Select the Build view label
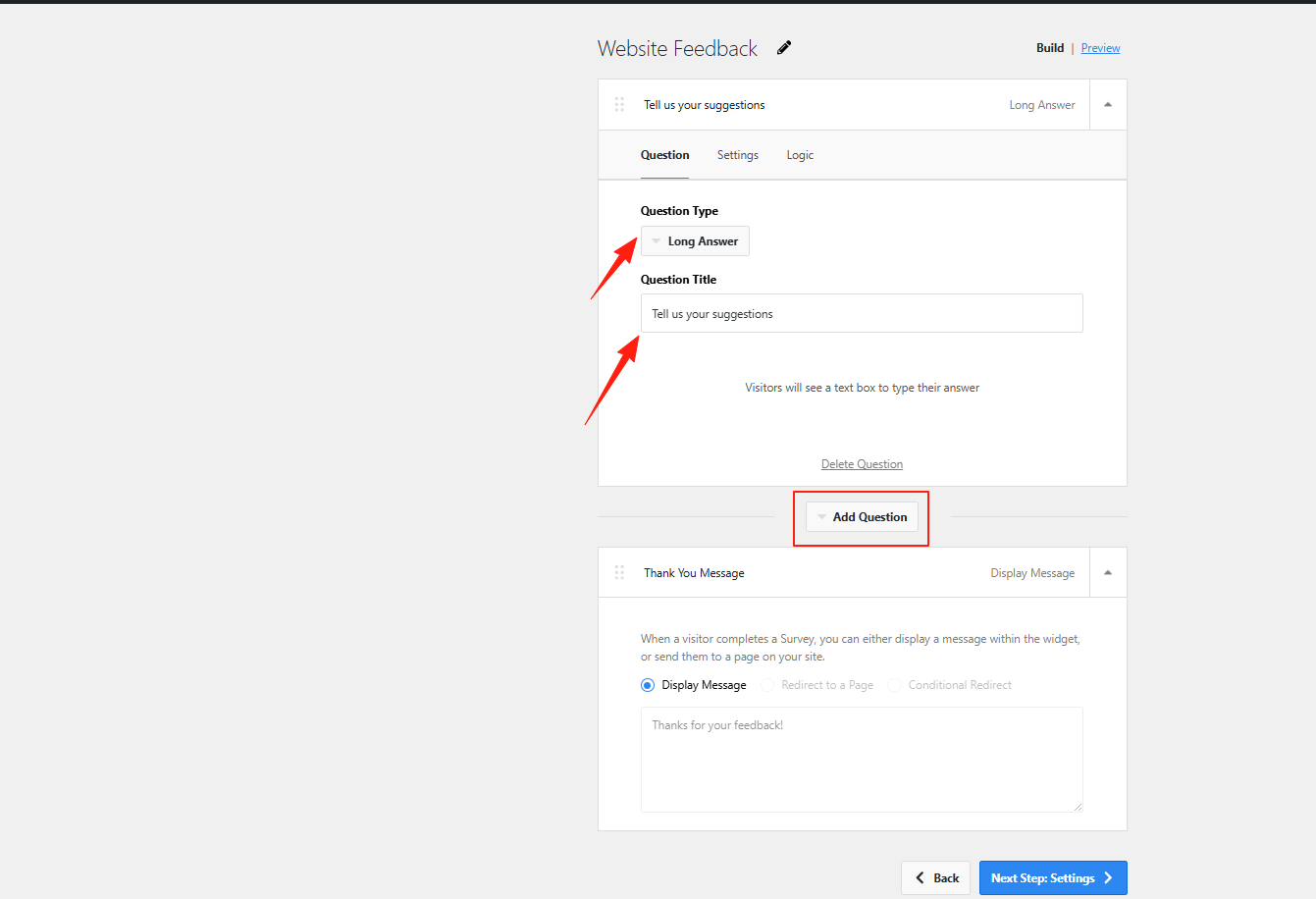 click(x=1050, y=48)
